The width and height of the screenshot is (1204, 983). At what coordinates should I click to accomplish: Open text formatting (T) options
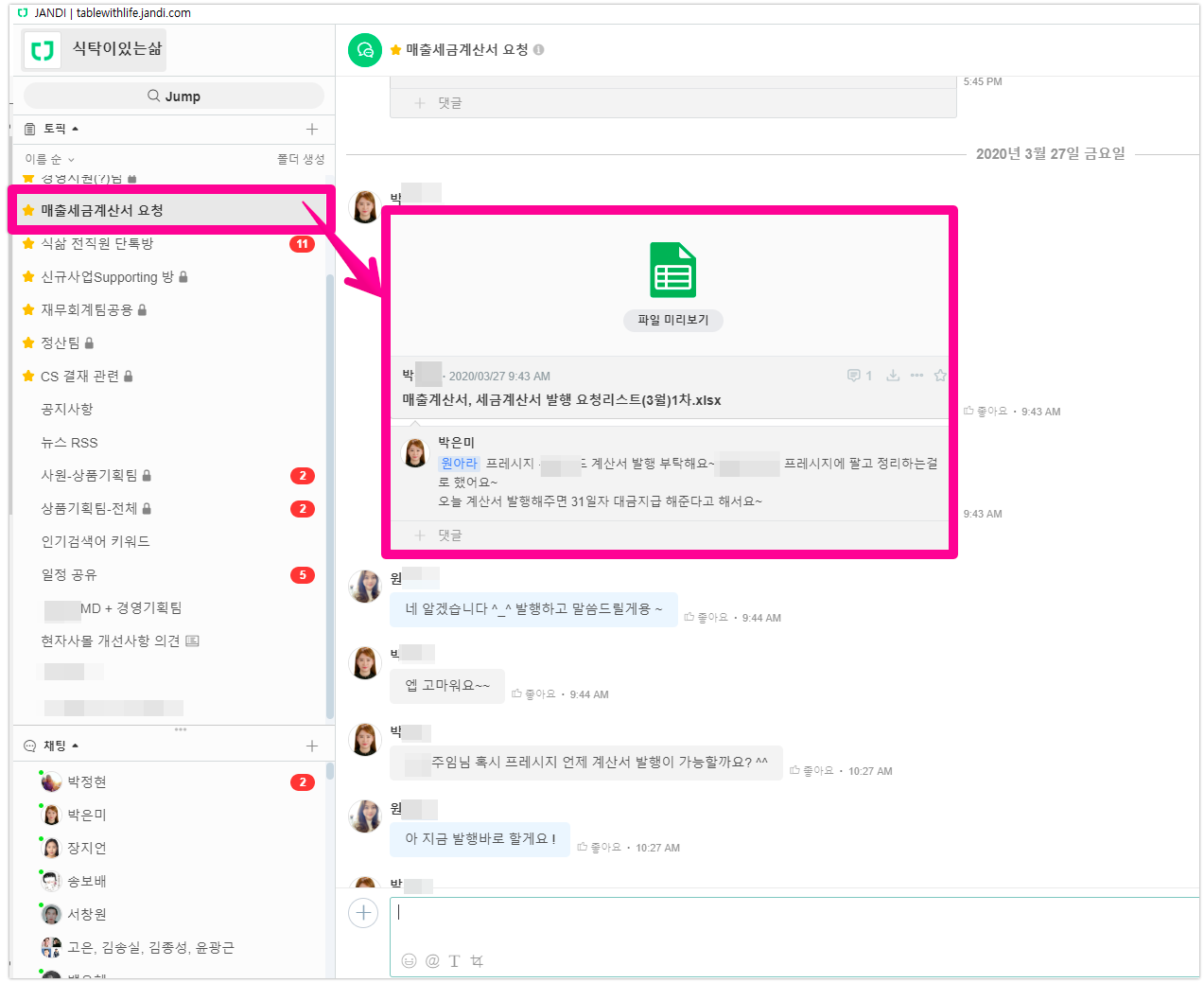pos(454,960)
